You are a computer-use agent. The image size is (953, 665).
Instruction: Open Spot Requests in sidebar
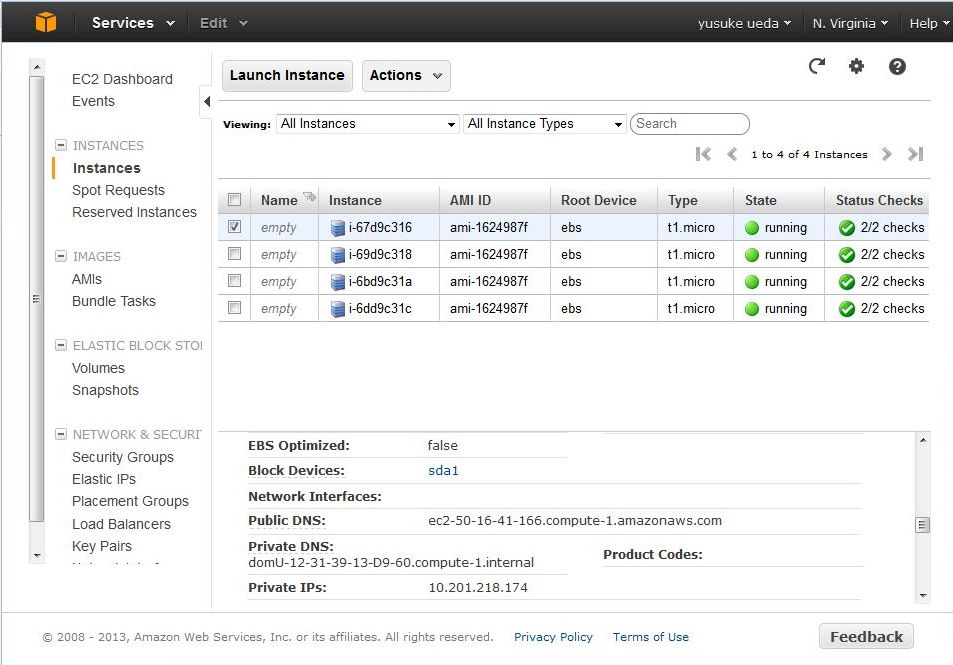[118, 190]
